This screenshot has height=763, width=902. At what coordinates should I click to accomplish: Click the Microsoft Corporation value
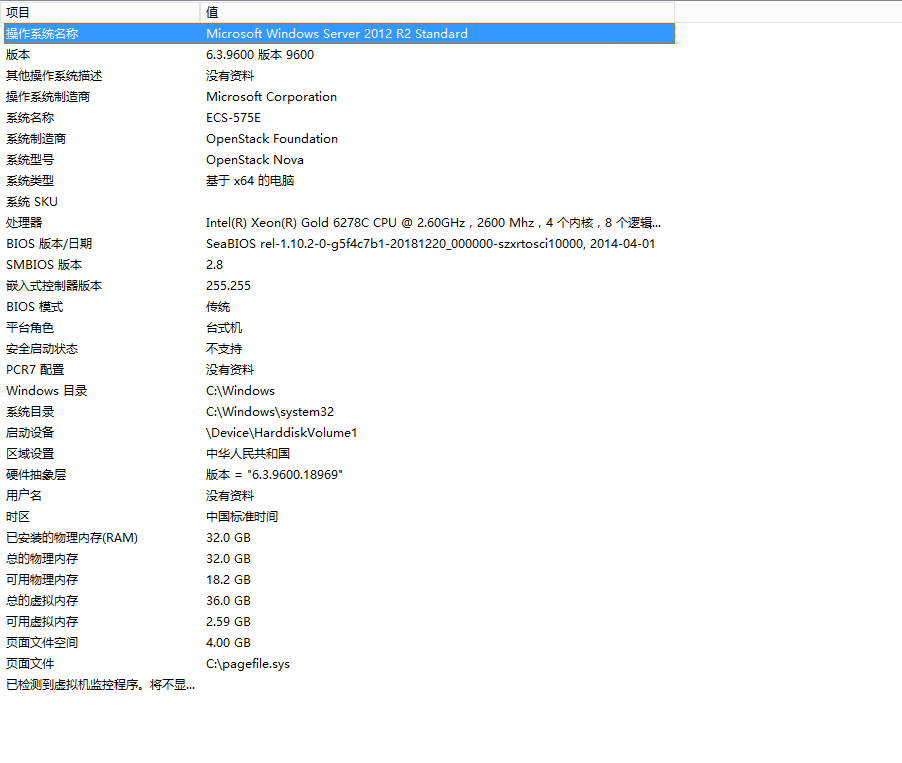click(x=272, y=97)
